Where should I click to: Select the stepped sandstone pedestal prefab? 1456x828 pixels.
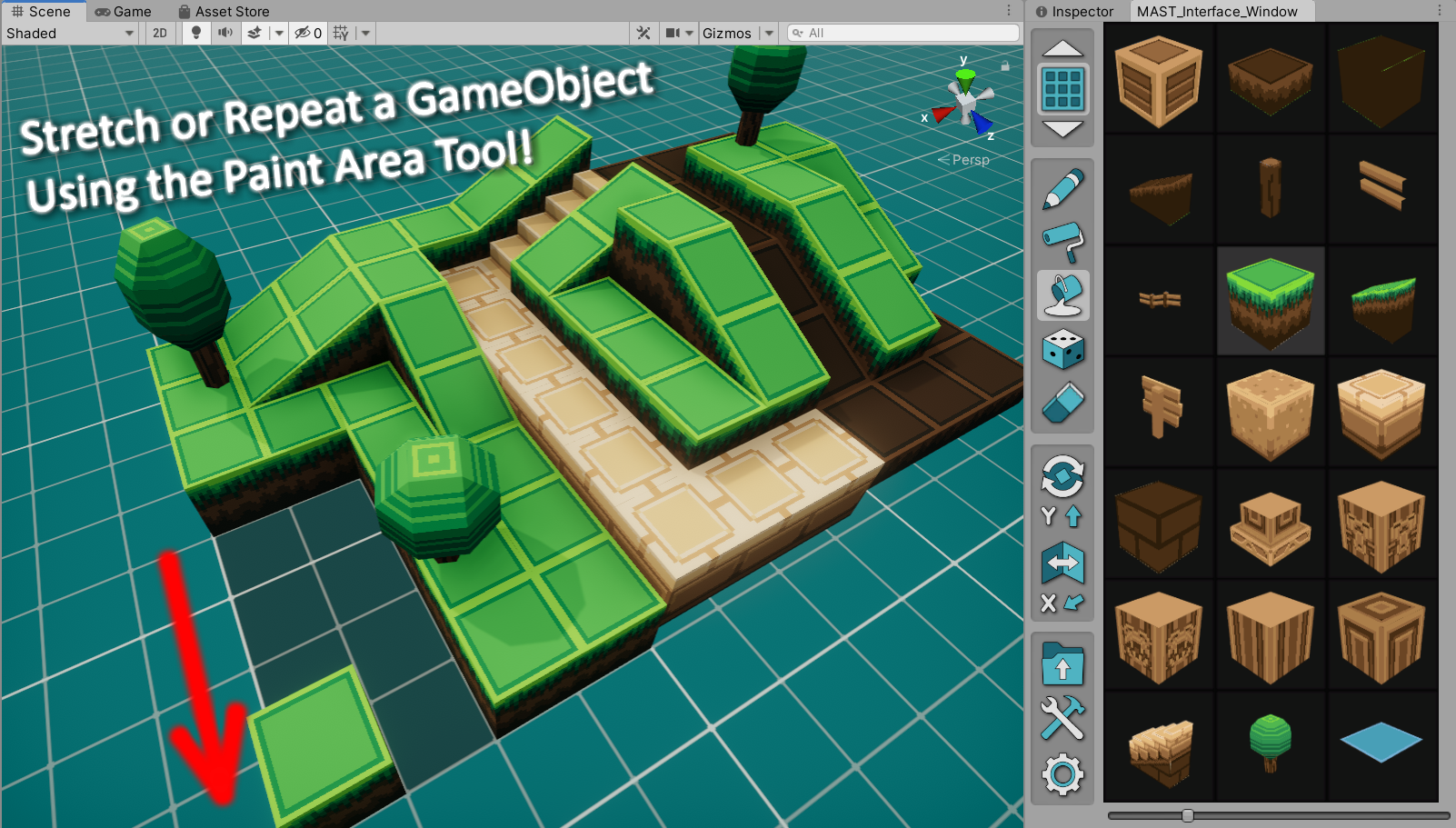click(1271, 524)
